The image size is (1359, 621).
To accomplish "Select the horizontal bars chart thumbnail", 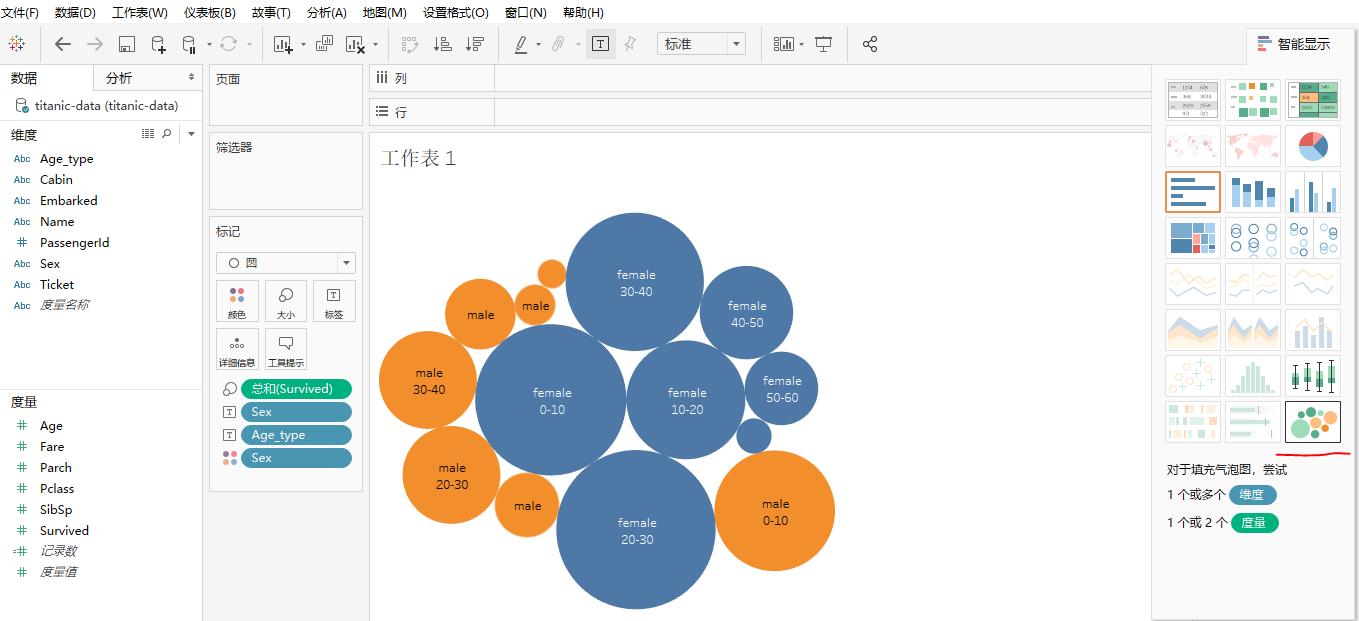I will pos(1193,192).
